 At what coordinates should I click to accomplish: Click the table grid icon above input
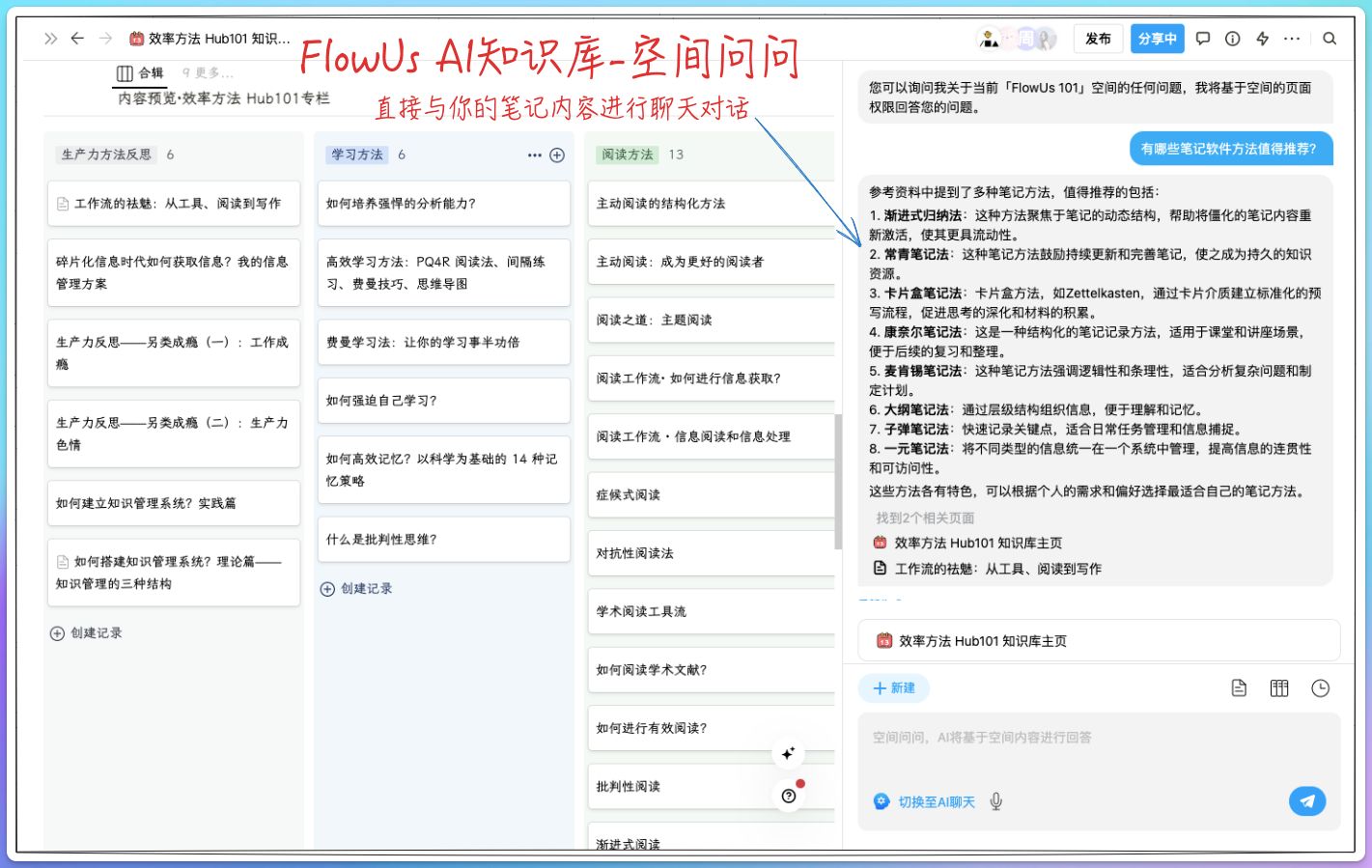tap(1279, 688)
